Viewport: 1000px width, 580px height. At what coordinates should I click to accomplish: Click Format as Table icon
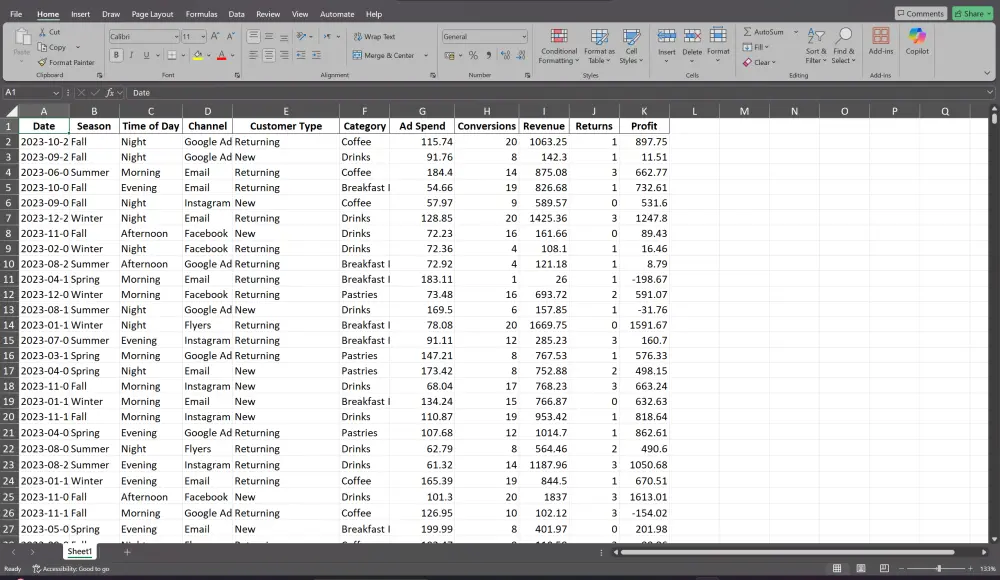click(x=599, y=37)
